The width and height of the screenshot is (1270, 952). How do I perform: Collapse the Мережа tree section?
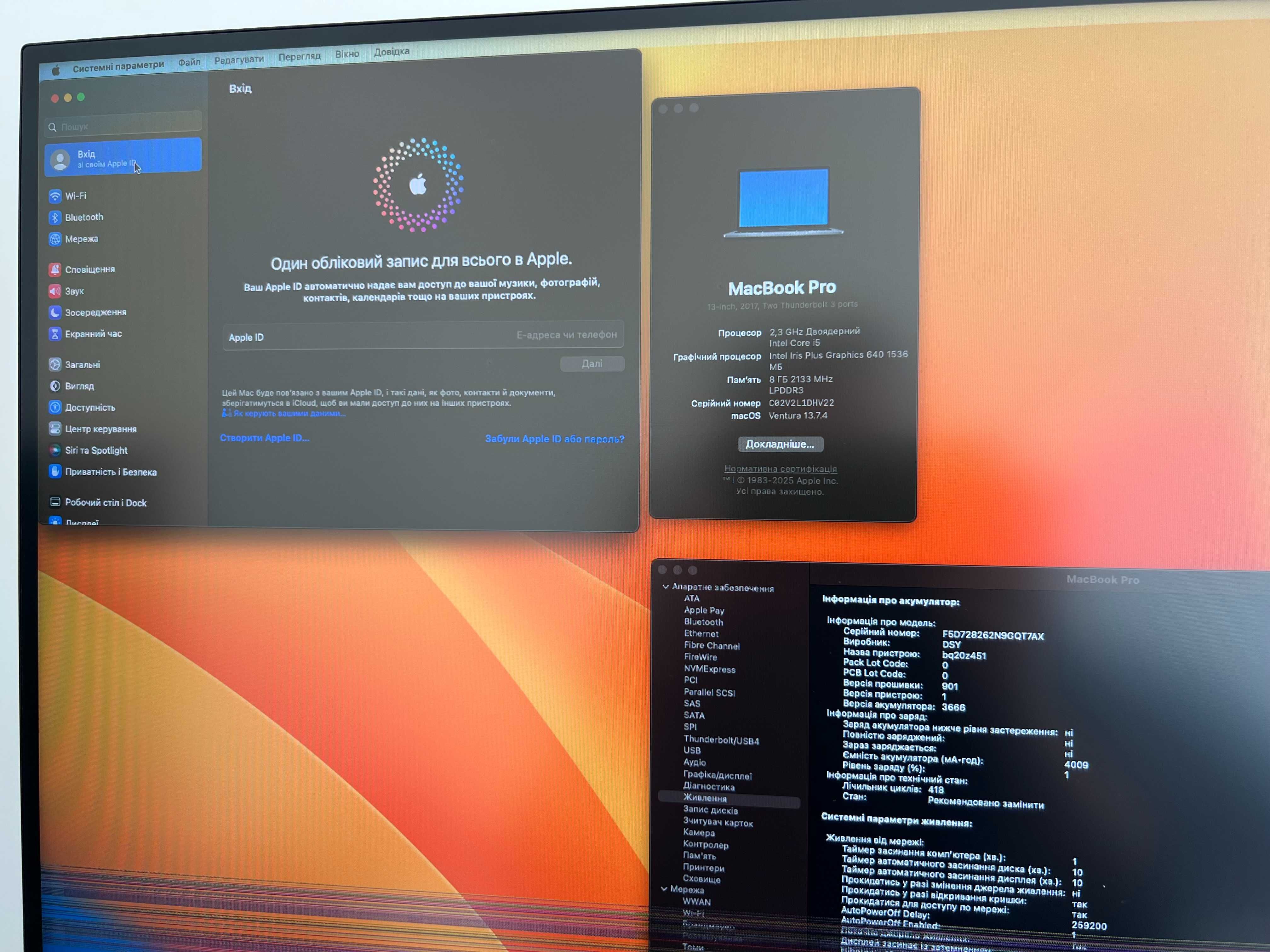tap(664, 889)
